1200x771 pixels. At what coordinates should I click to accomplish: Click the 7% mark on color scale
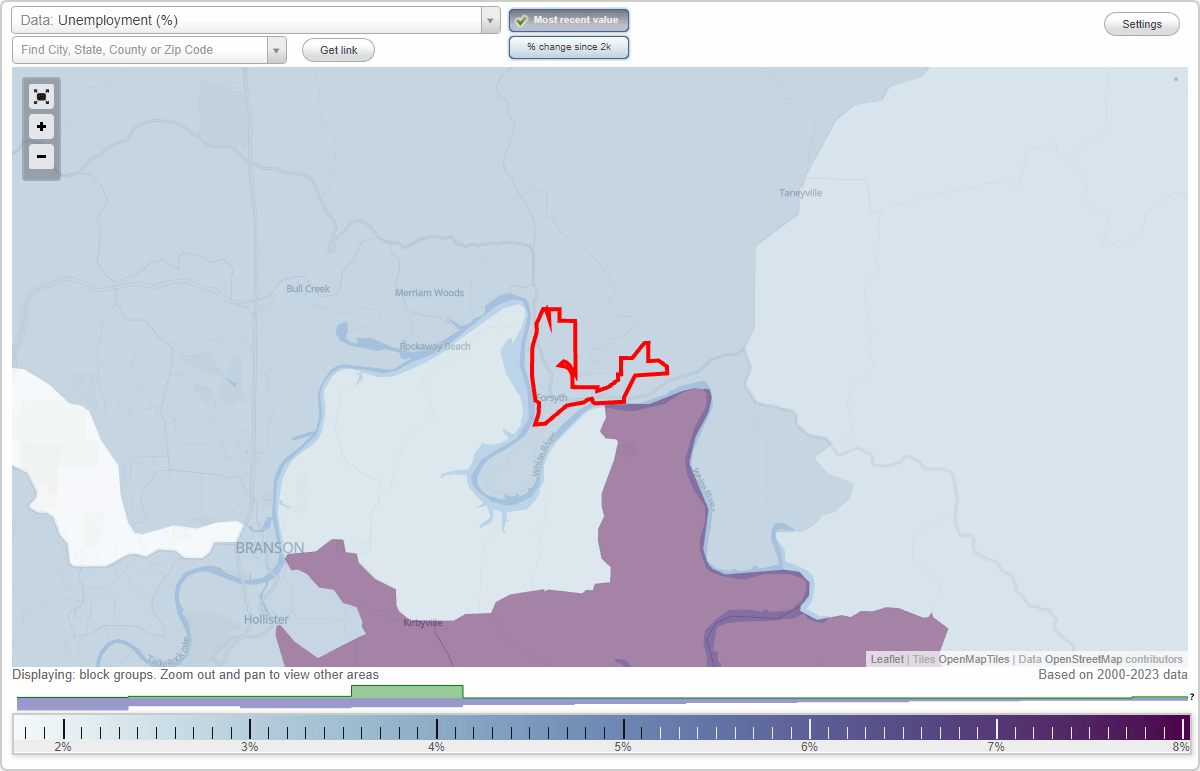[x=996, y=746]
